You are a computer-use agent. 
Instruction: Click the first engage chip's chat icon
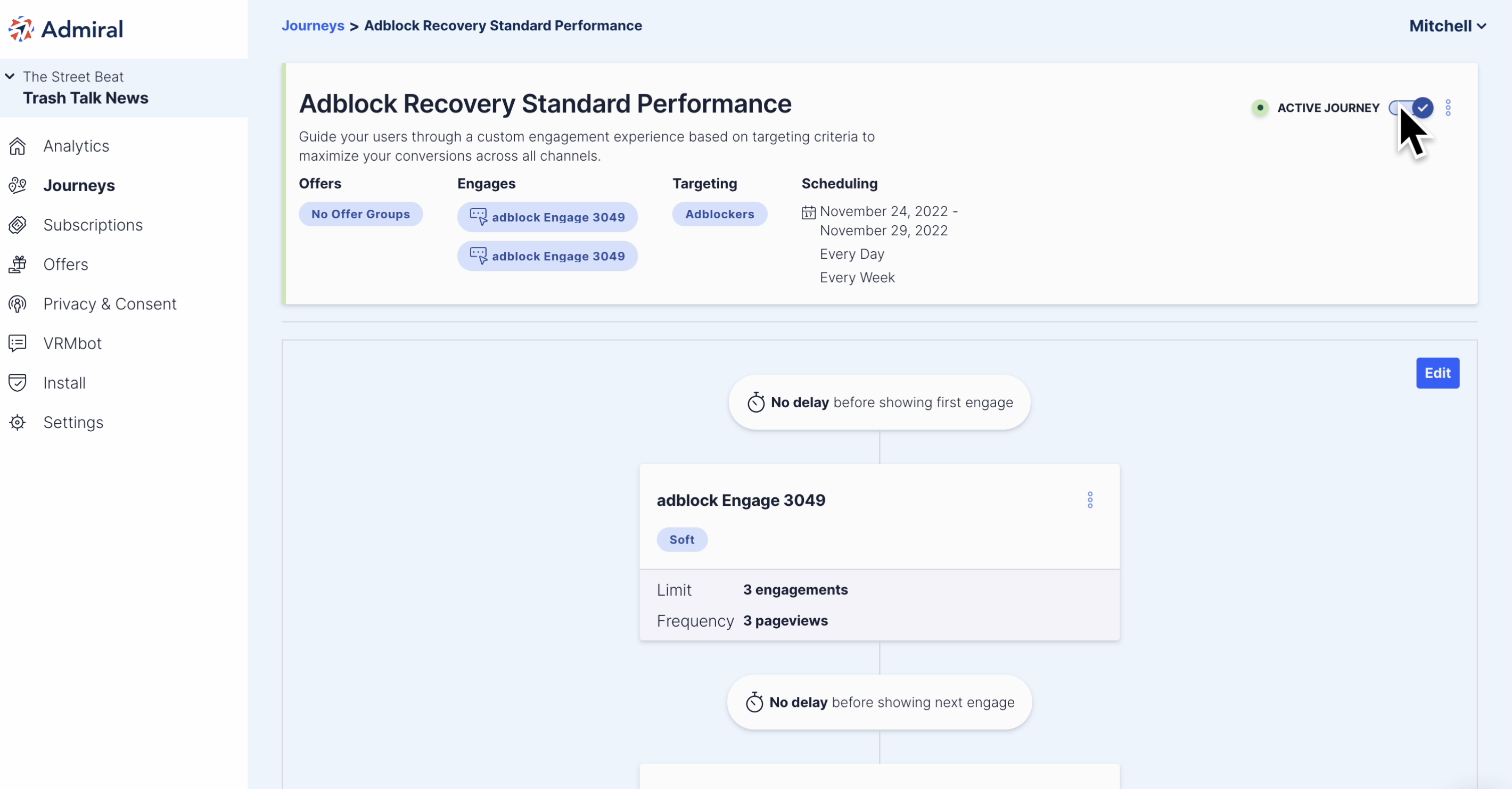(479, 217)
